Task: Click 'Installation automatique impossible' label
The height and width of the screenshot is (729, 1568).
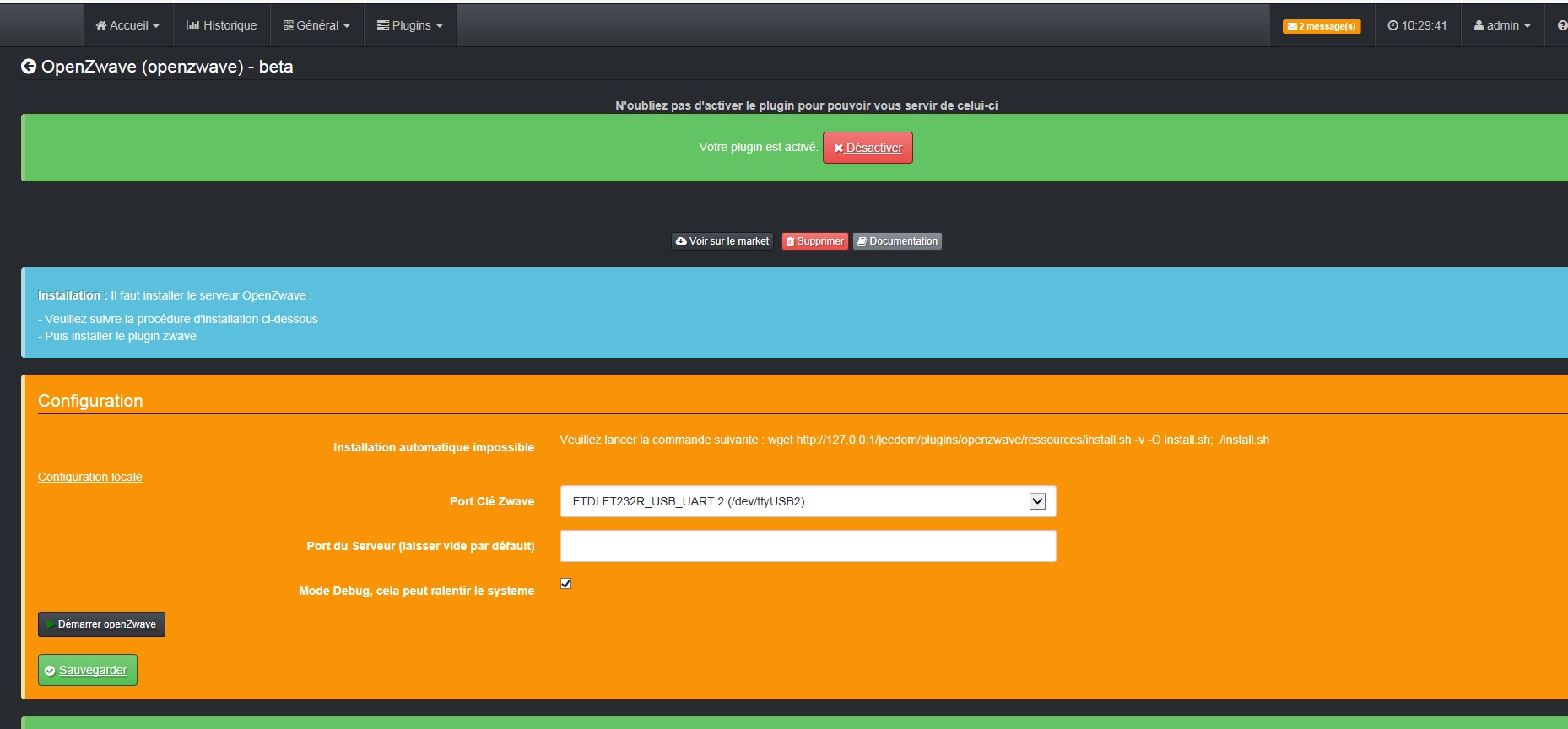Action: [x=434, y=447]
